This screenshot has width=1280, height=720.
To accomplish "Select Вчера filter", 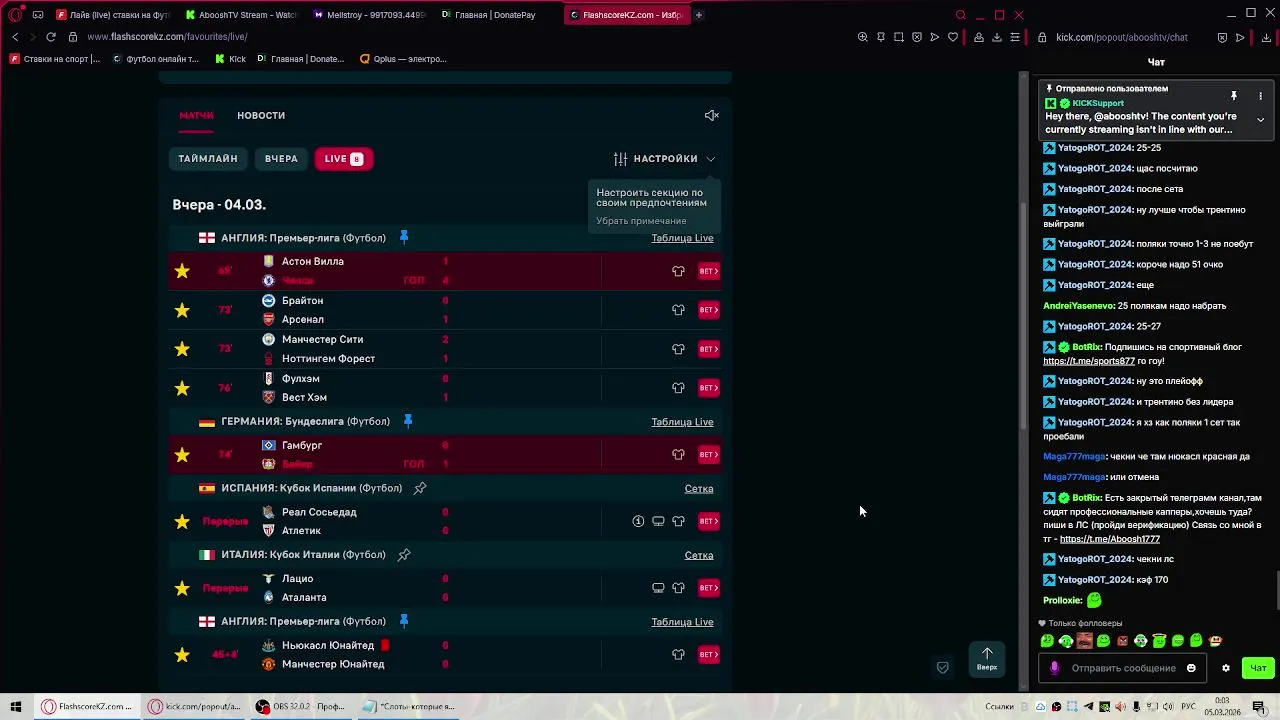I will 281,158.
